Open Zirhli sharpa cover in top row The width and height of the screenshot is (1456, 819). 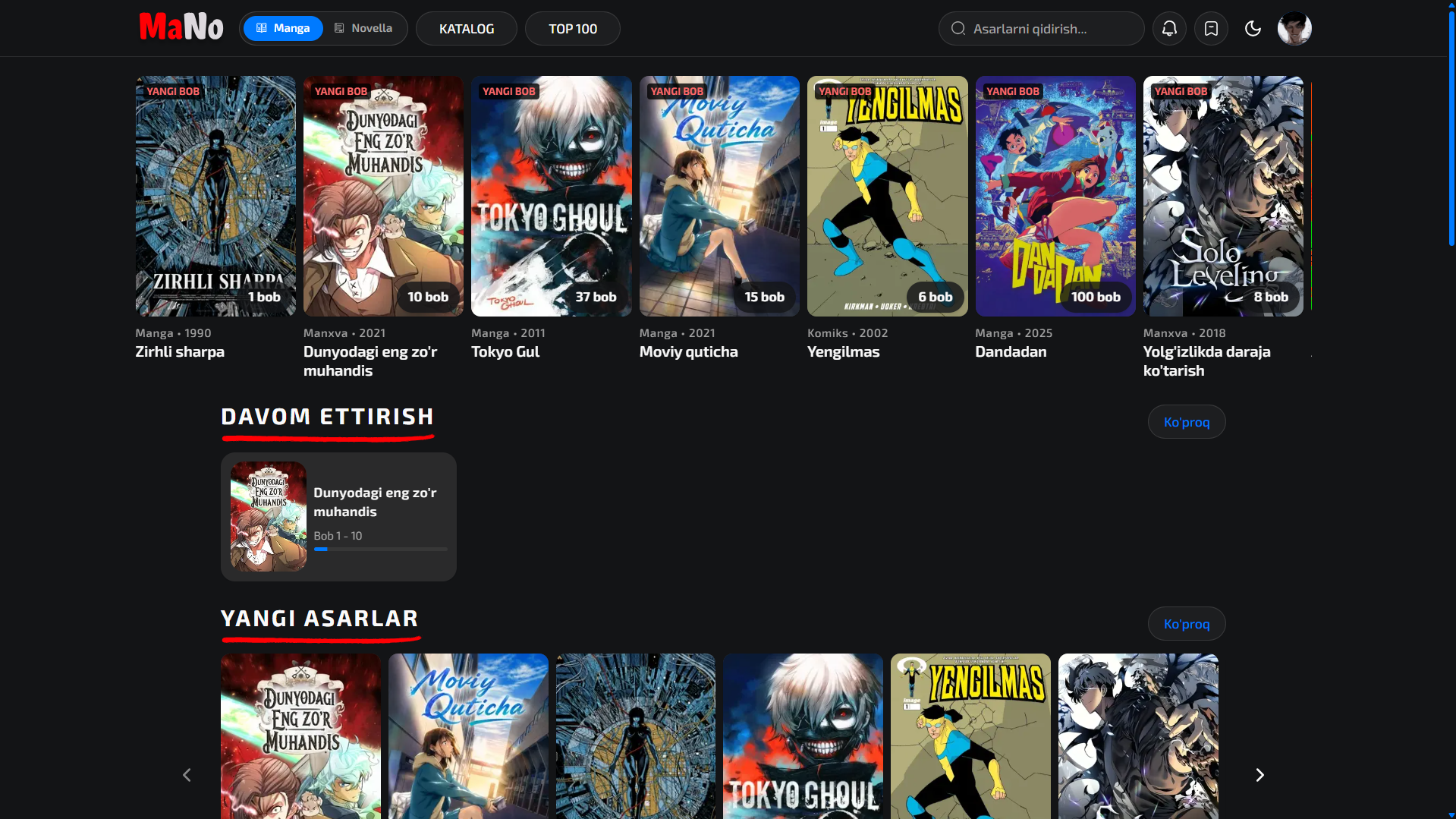215,196
